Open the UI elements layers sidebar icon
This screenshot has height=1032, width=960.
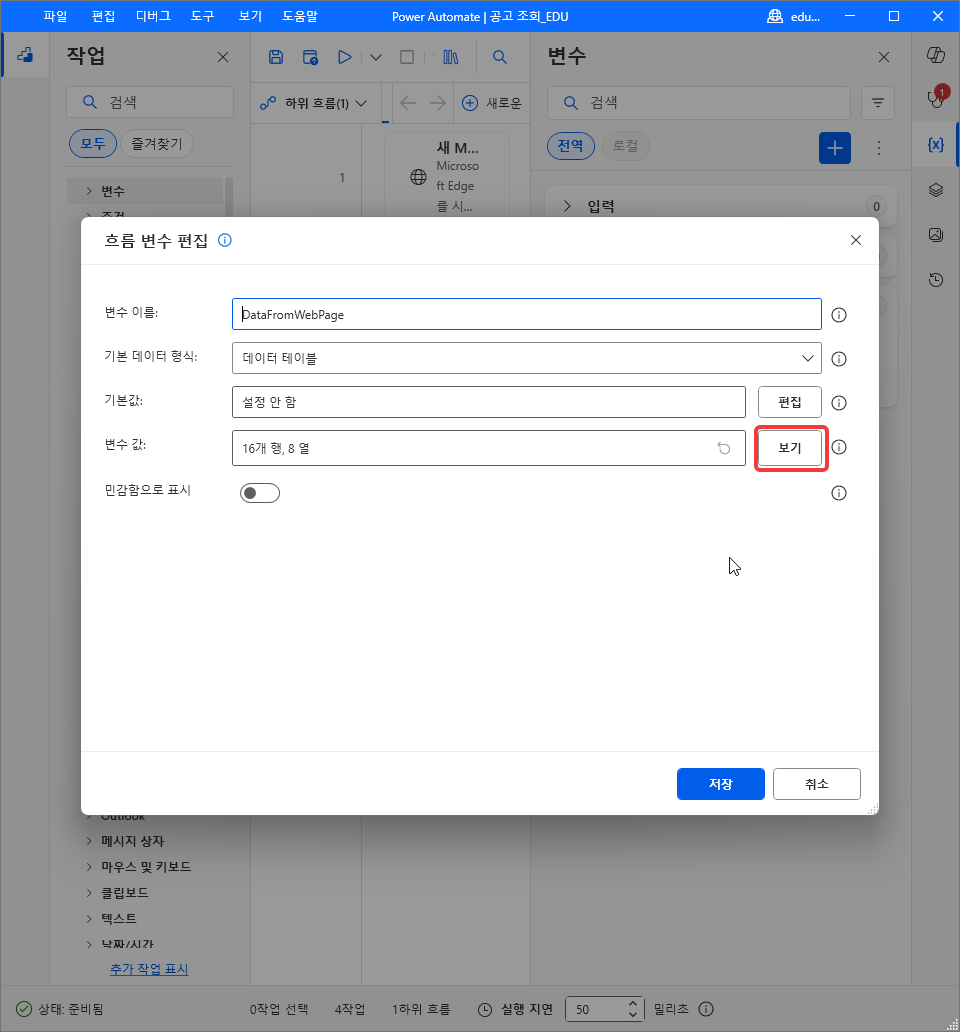pos(936,190)
